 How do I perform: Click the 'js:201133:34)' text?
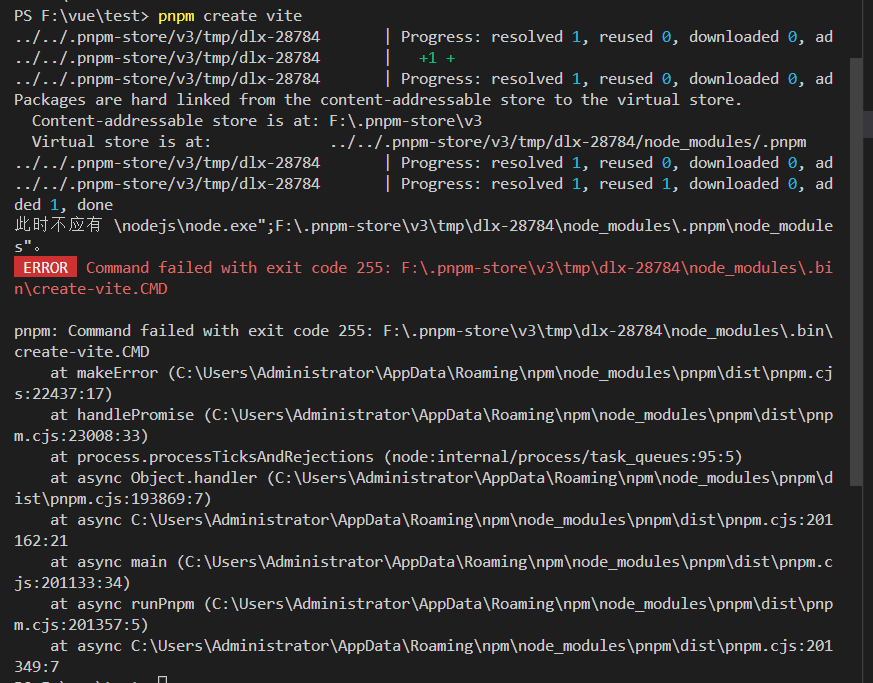pos(72,583)
